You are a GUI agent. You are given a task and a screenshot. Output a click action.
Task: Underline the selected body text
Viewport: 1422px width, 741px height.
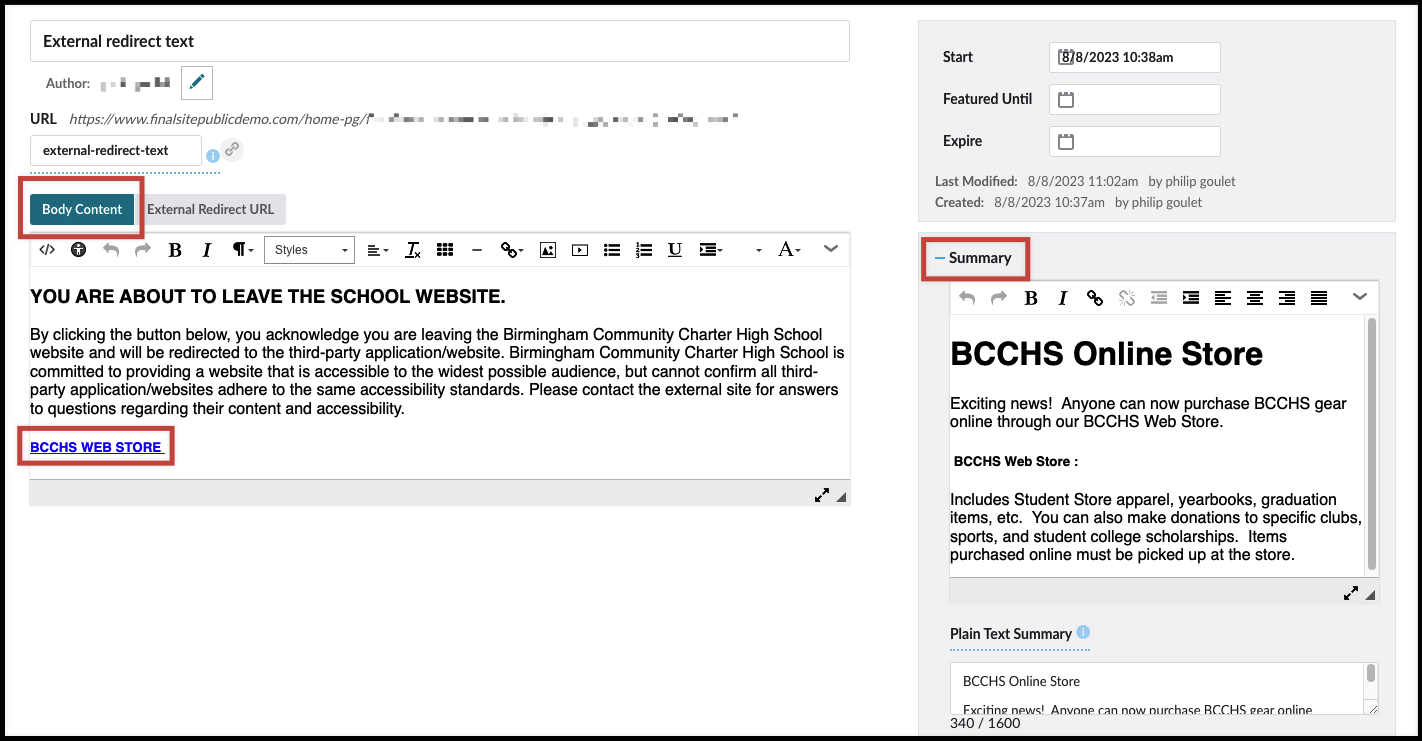(675, 250)
